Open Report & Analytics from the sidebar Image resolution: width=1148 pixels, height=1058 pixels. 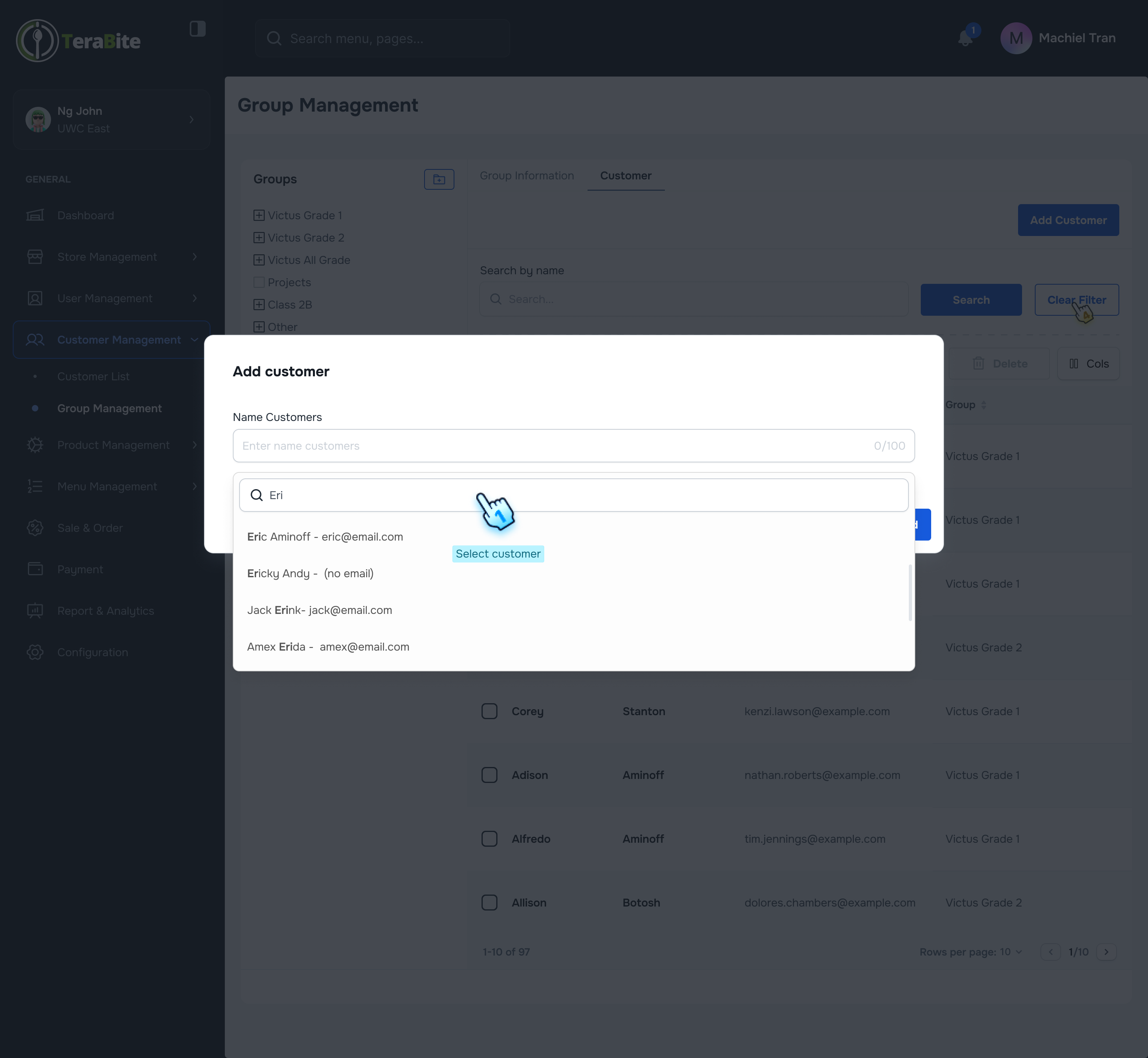(105, 610)
